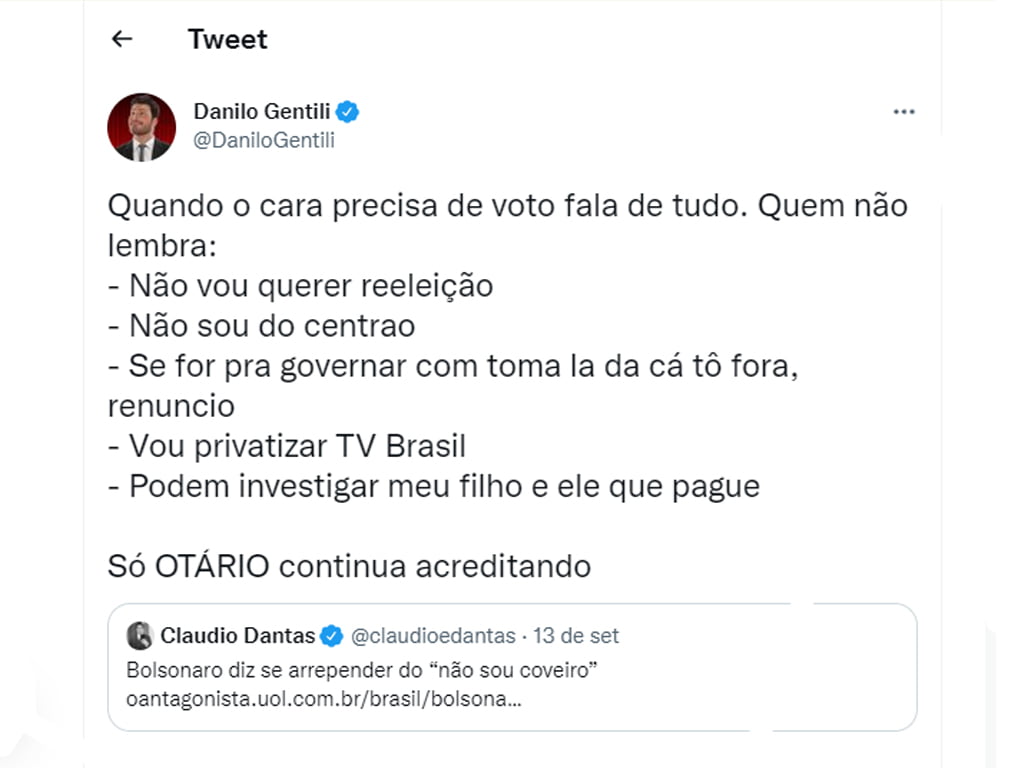
Task: Open the @DaniloGentili handle
Action: [x=264, y=140]
